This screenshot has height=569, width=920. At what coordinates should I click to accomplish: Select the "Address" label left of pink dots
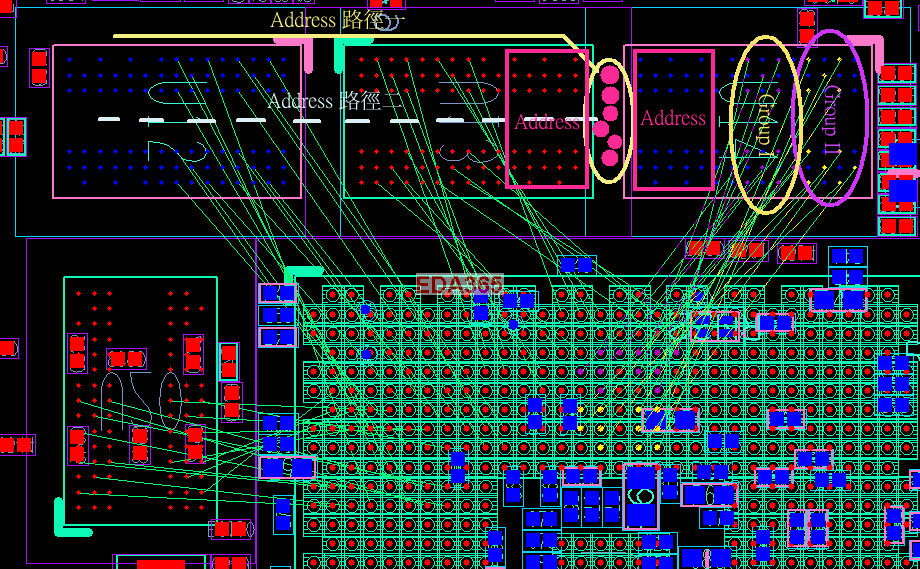coord(547,123)
